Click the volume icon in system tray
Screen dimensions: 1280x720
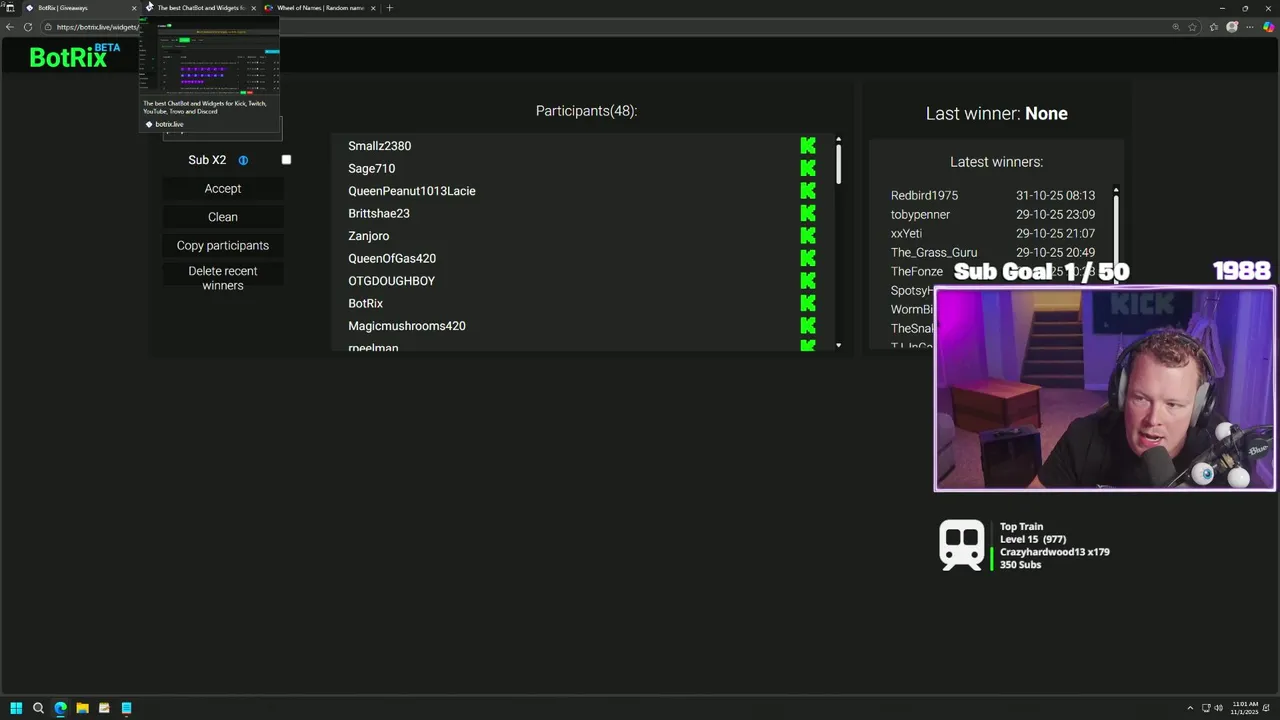pyautogui.click(x=1220, y=708)
